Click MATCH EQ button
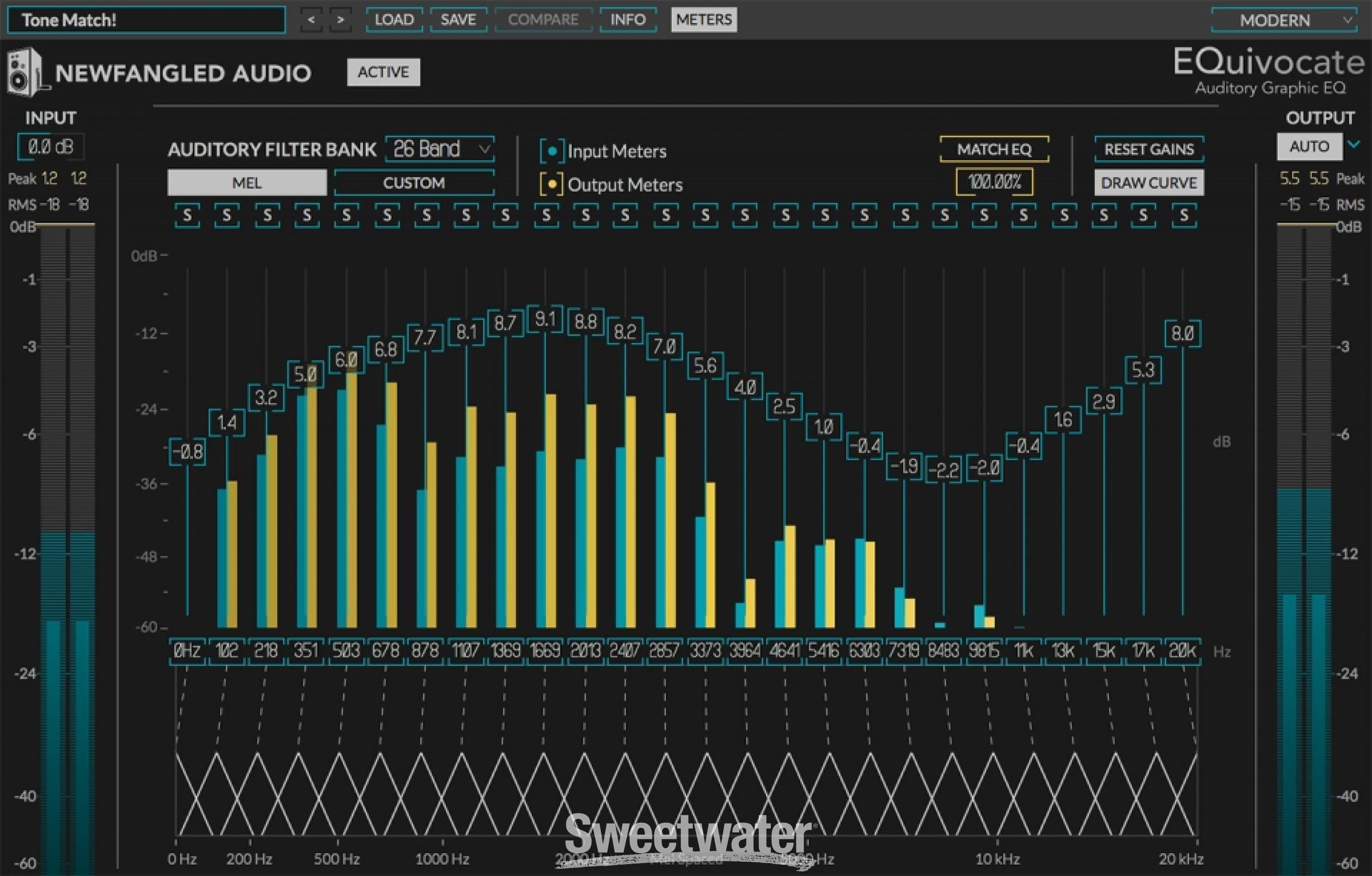The image size is (1372, 876). point(994,149)
